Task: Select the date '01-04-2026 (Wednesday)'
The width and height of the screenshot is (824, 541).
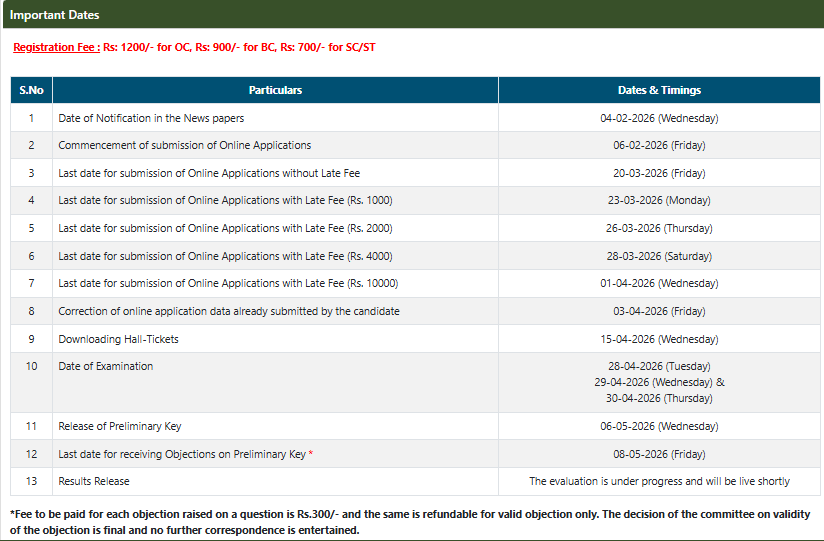Action: tap(660, 283)
